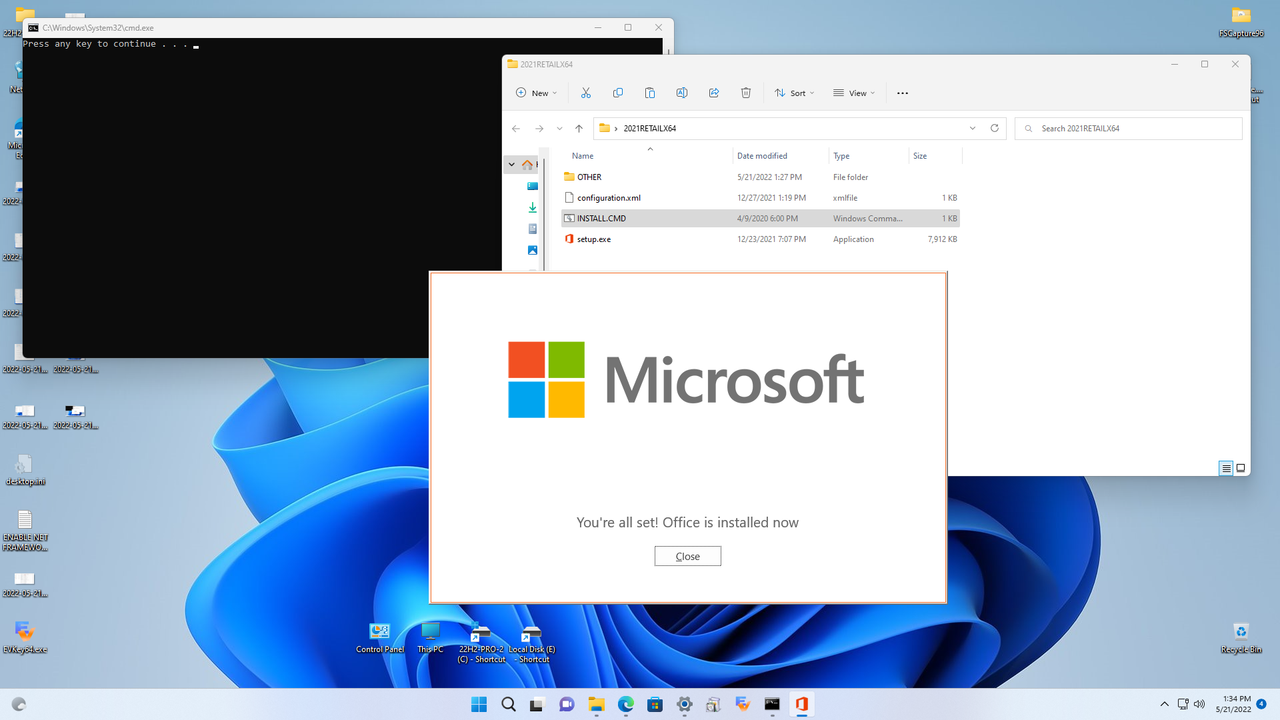Click the Cut icon in Explorer toolbar

[x=586, y=93]
